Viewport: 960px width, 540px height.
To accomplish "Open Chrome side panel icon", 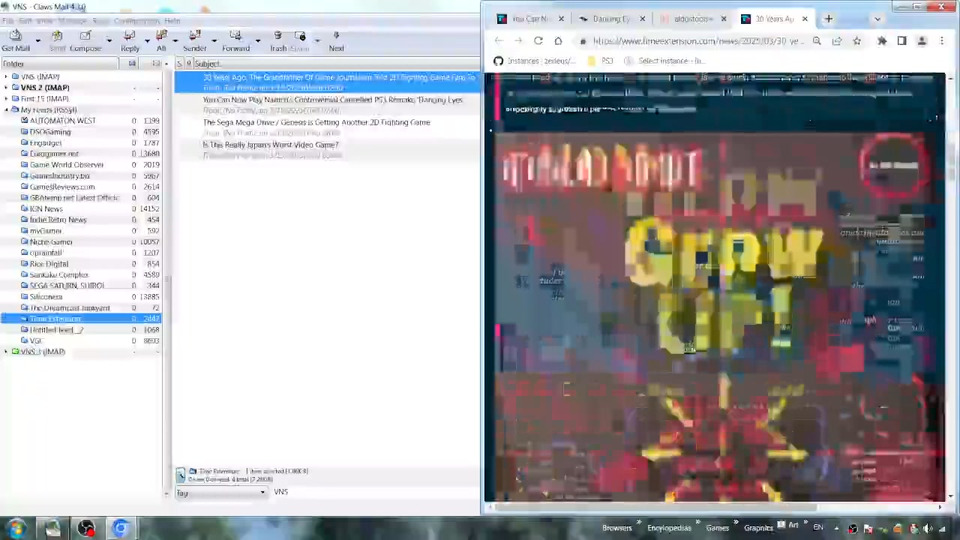I will pos(902,41).
